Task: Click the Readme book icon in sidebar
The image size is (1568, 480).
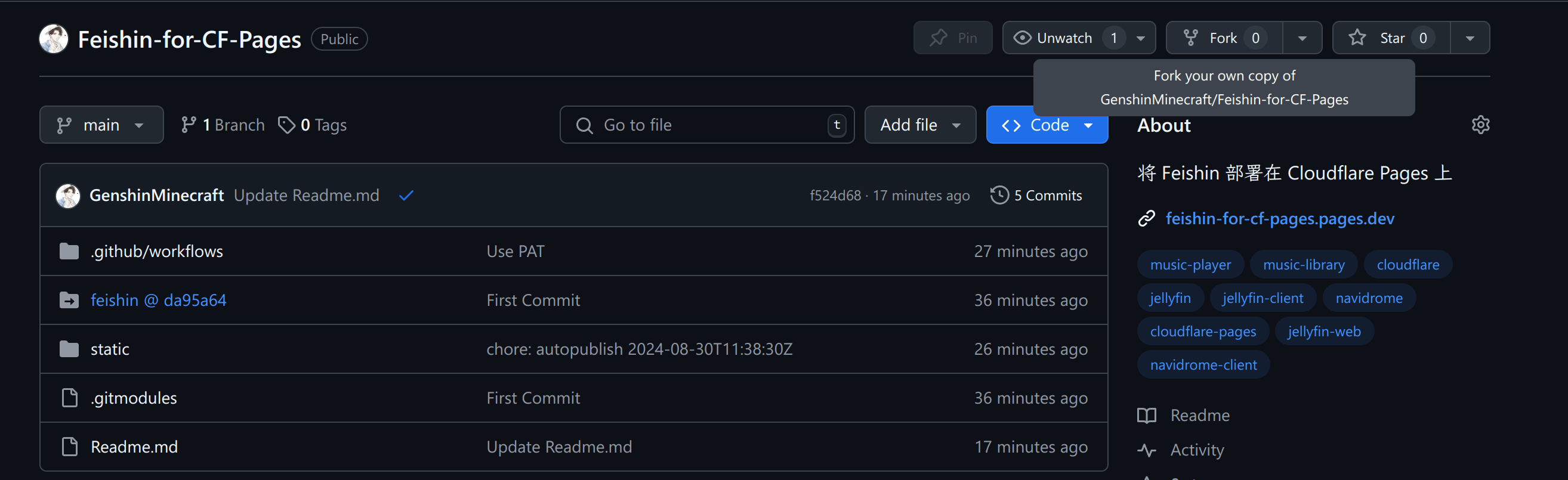Action: pyautogui.click(x=1147, y=416)
